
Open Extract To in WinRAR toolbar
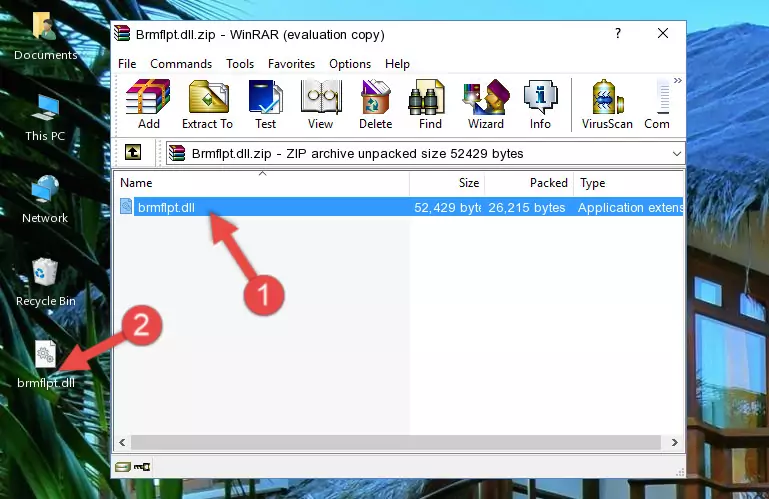tap(207, 105)
